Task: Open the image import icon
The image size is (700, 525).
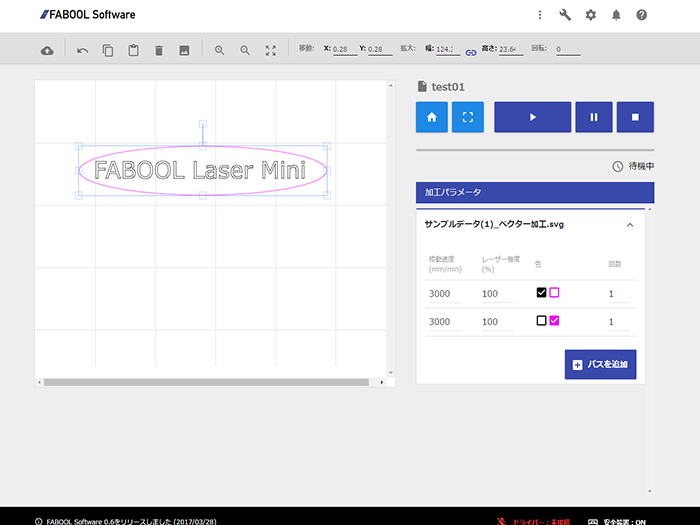Action: click(x=184, y=50)
